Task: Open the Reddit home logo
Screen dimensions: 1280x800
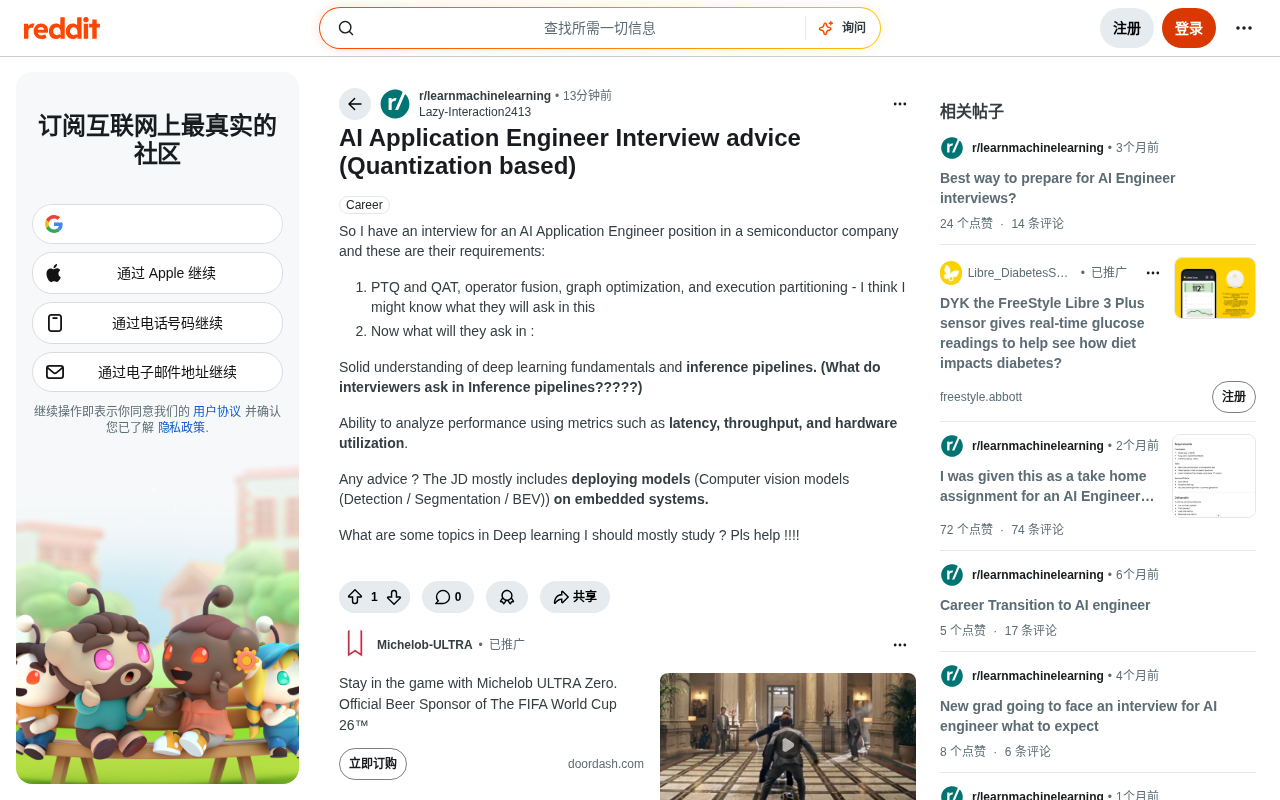Action: (x=62, y=28)
